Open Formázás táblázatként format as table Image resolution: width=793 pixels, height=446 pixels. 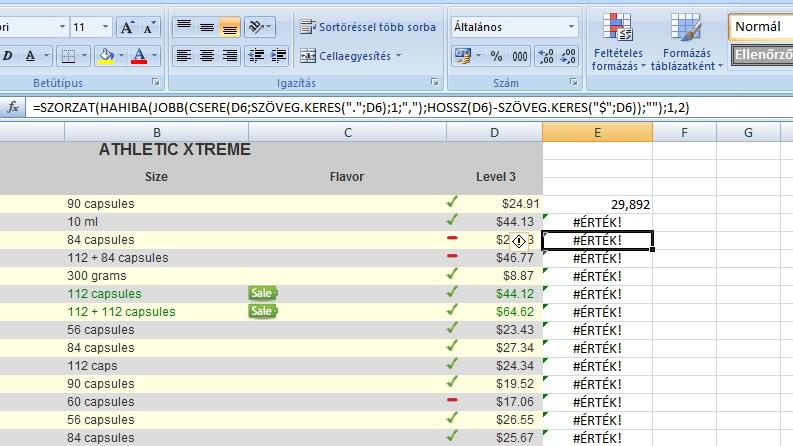click(686, 41)
